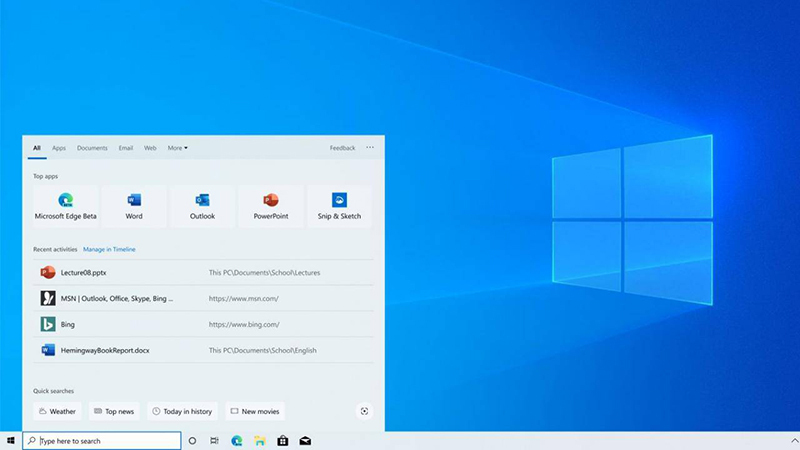
Task: Click the Cortana circle icon on taskbar
Action: pyautogui.click(x=192, y=441)
